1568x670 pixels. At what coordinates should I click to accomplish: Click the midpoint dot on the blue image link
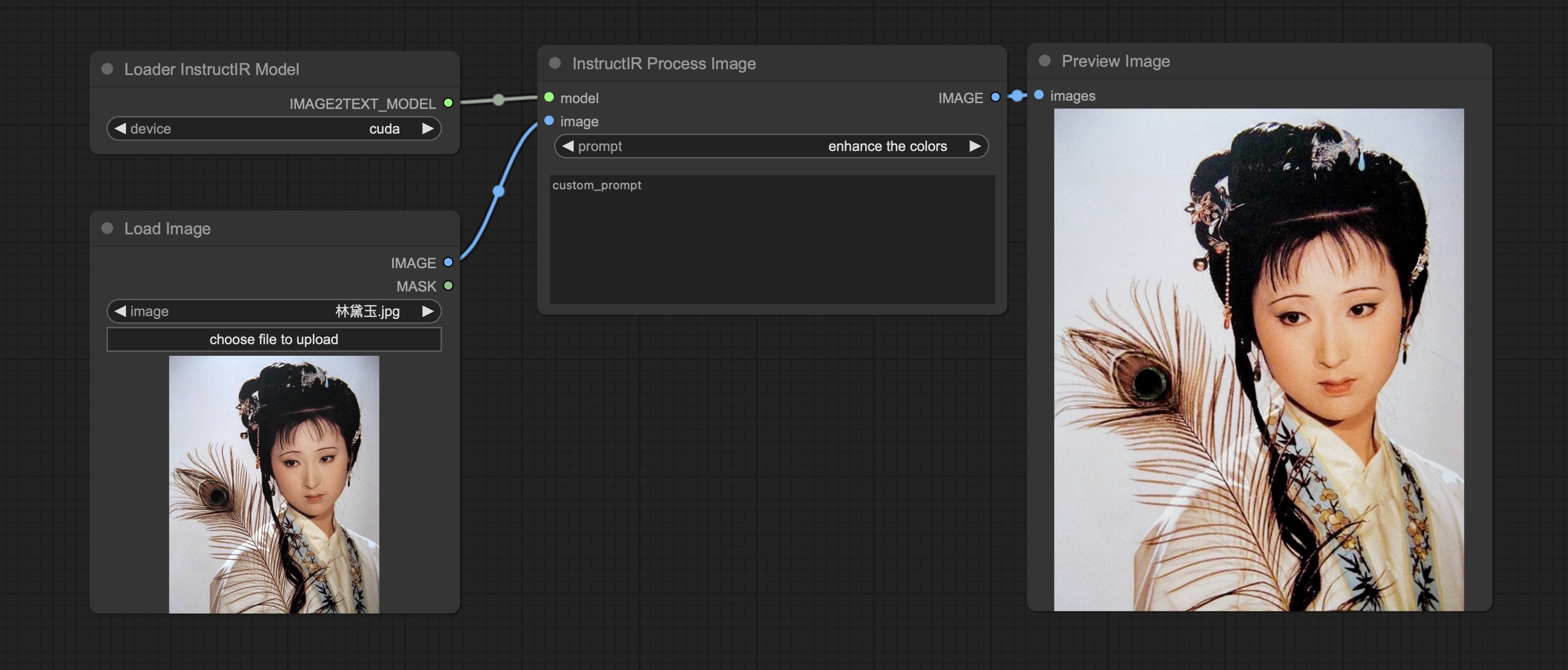(498, 191)
